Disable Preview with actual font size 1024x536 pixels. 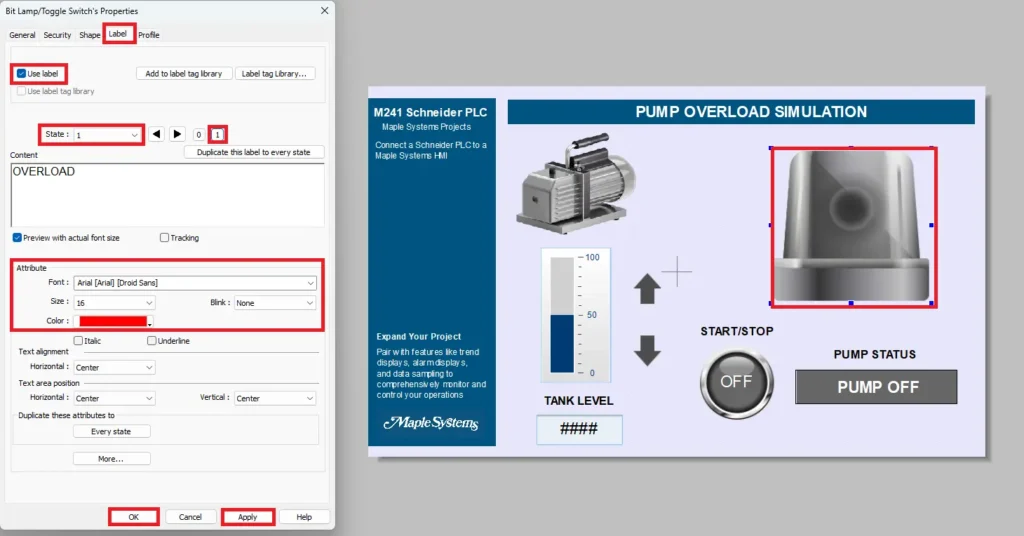(18, 238)
